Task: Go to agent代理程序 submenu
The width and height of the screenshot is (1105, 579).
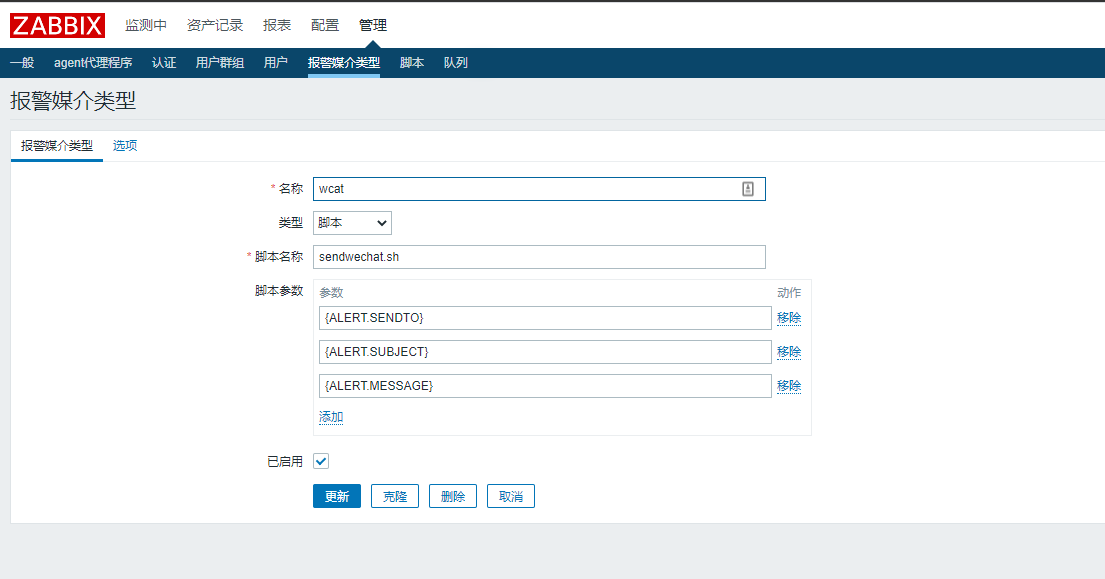Action: (x=93, y=63)
